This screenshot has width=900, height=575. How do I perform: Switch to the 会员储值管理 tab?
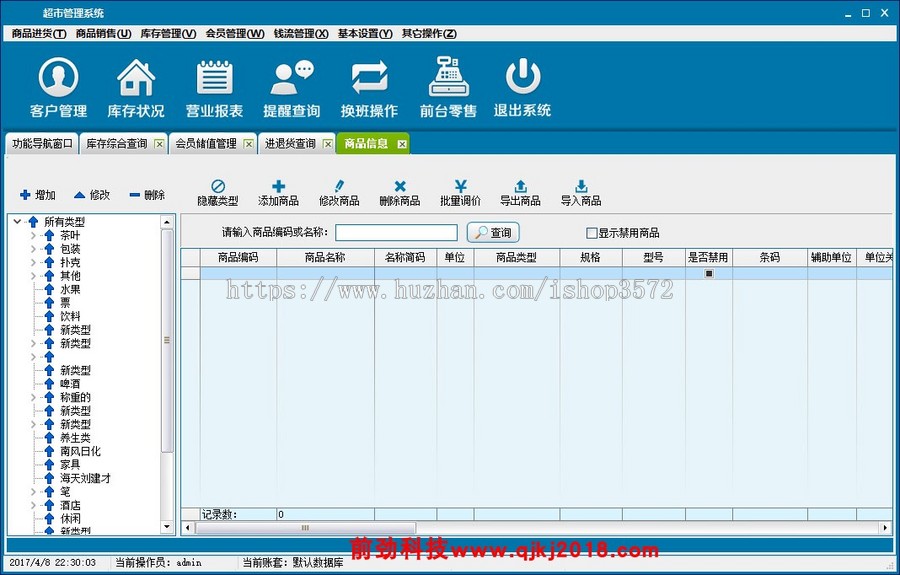click(x=206, y=143)
